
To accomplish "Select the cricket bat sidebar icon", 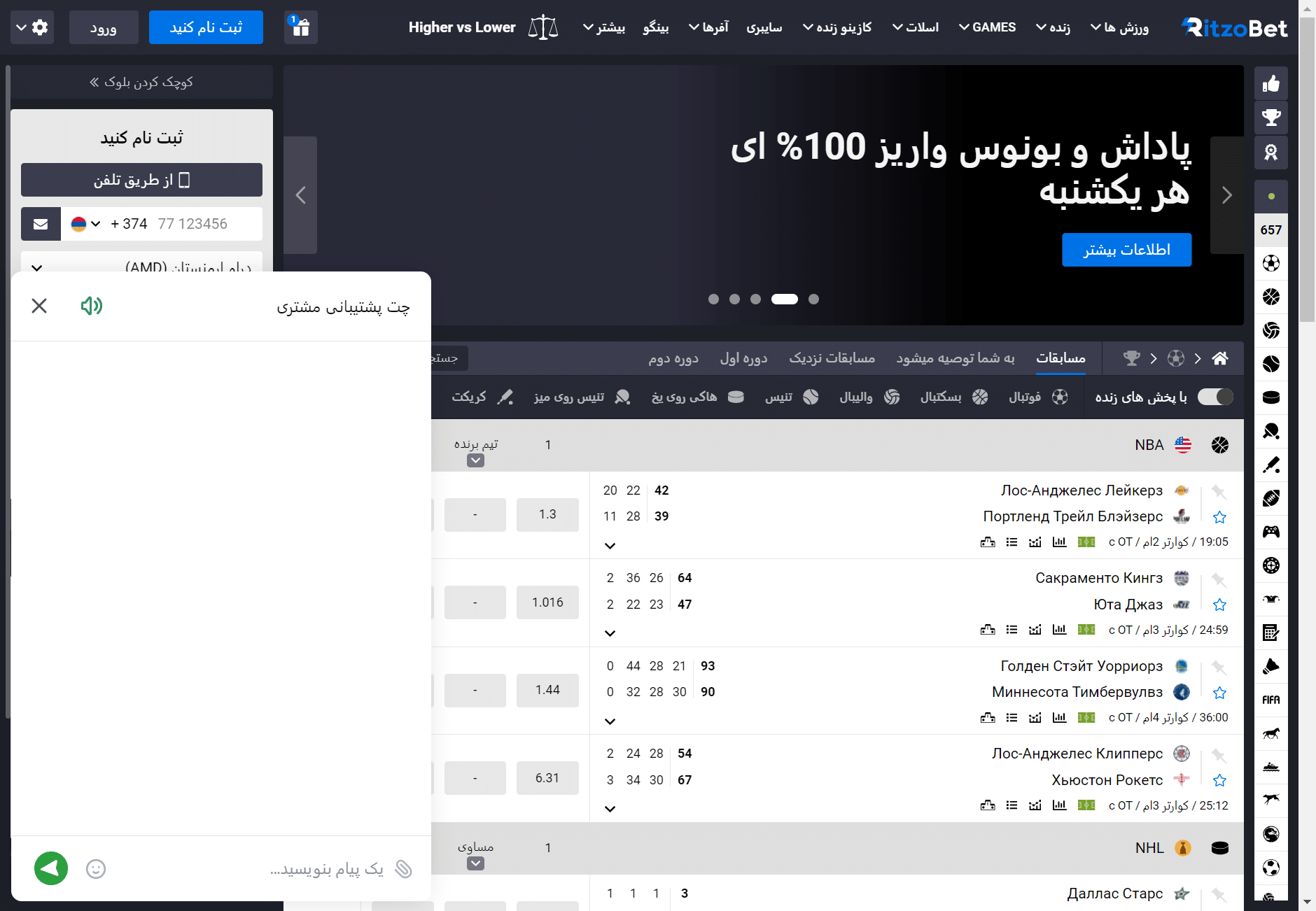I will 1271,465.
